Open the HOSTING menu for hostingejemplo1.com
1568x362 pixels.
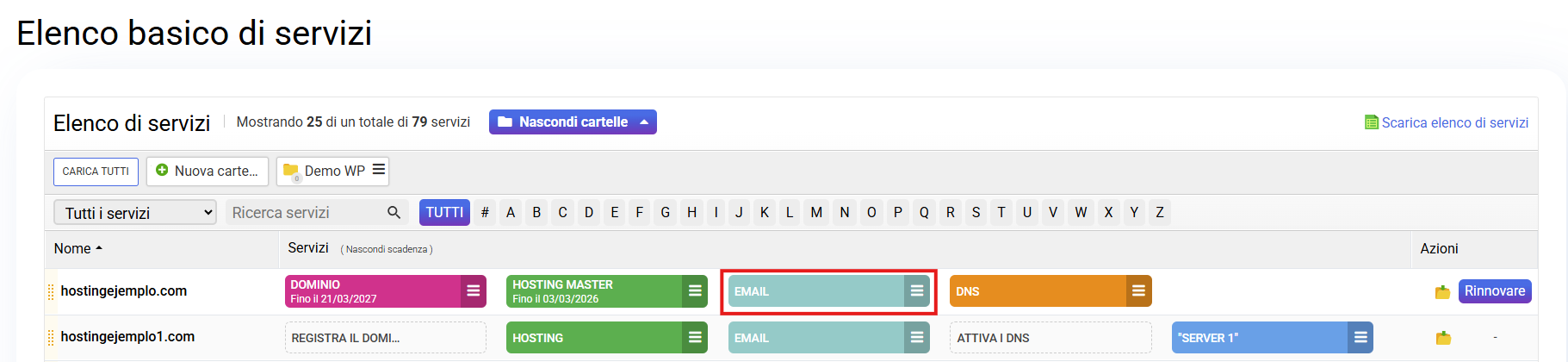[695, 338]
